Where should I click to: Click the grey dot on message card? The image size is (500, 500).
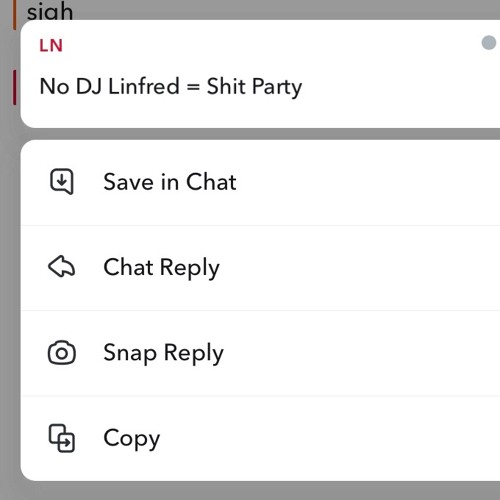pos(489,43)
